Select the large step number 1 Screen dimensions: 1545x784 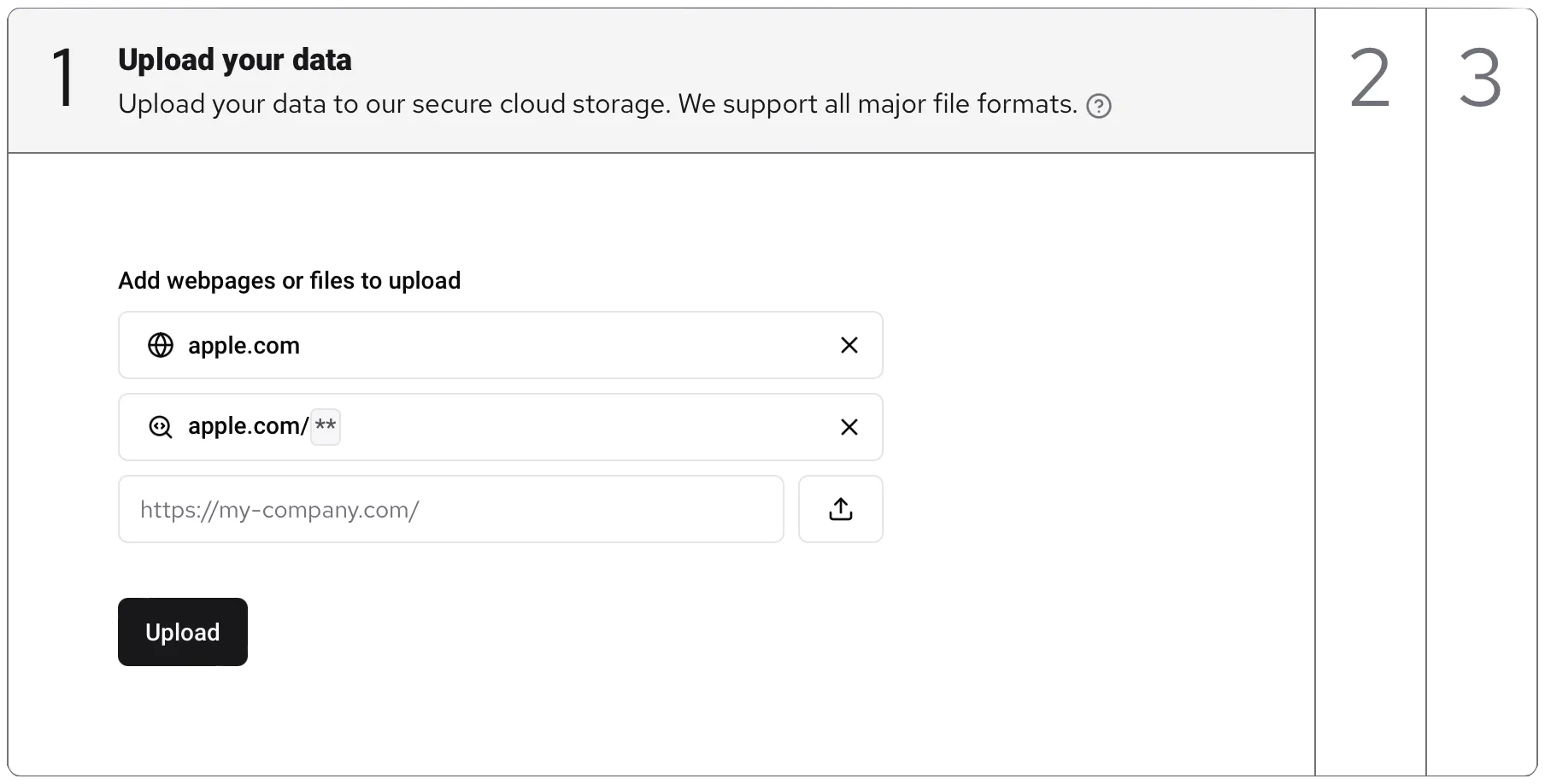(x=64, y=79)
